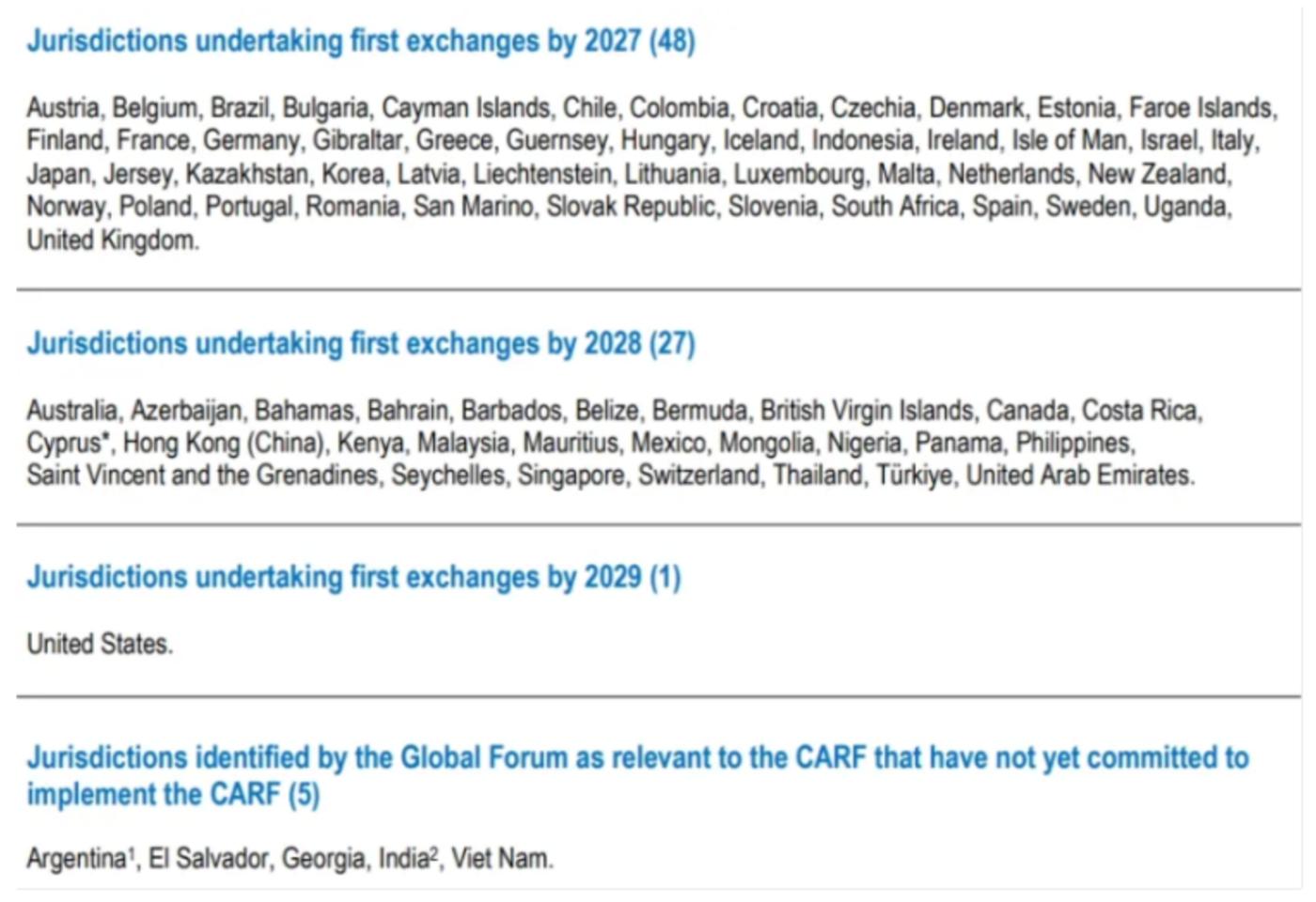
Task: Click on 'Saint Vincent and the Grenadines'
Action: (203, 475)
